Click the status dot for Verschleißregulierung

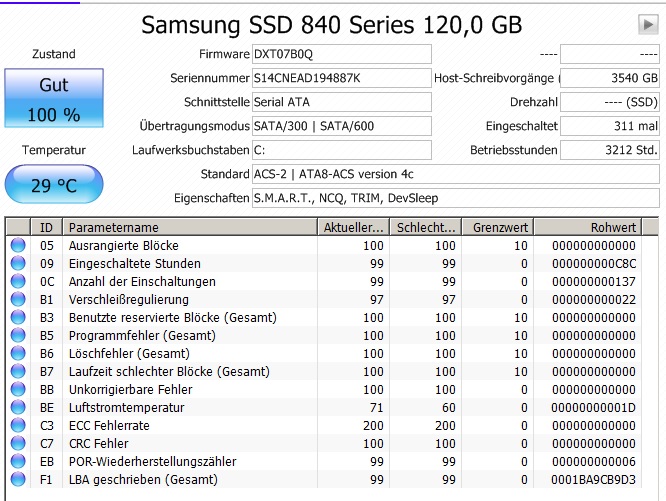pyautogui.click(x=18, y=299)
